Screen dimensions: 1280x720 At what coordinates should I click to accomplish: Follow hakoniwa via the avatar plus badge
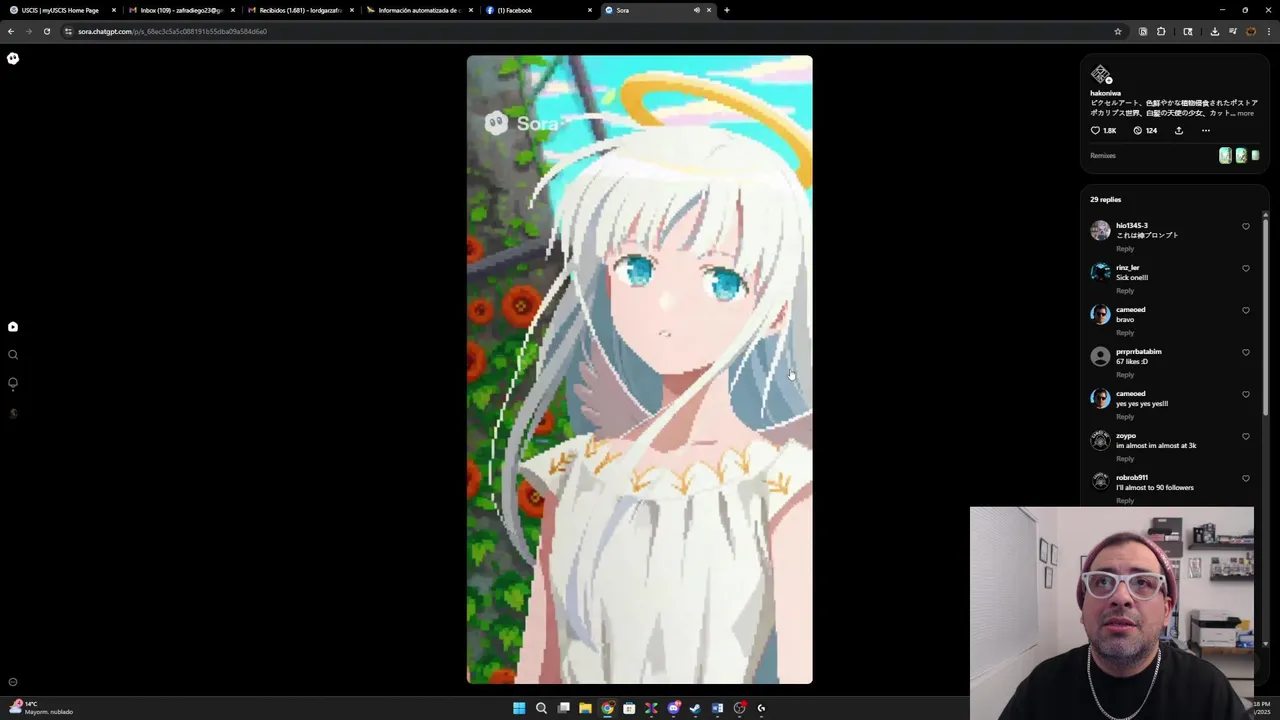click(x=1109, y=80)
